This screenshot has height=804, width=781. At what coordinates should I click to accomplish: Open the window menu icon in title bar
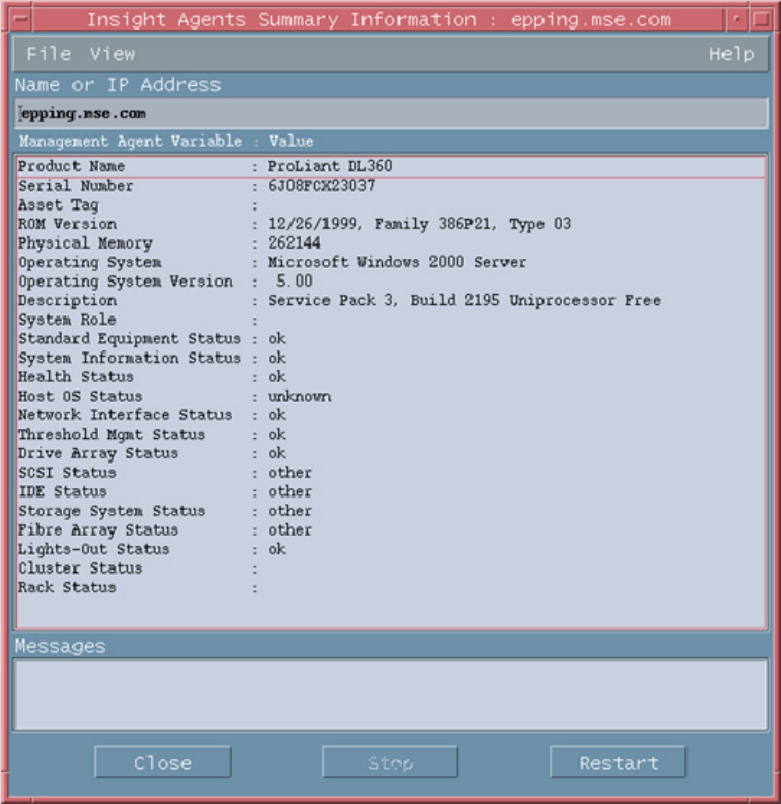pos(21,19)
